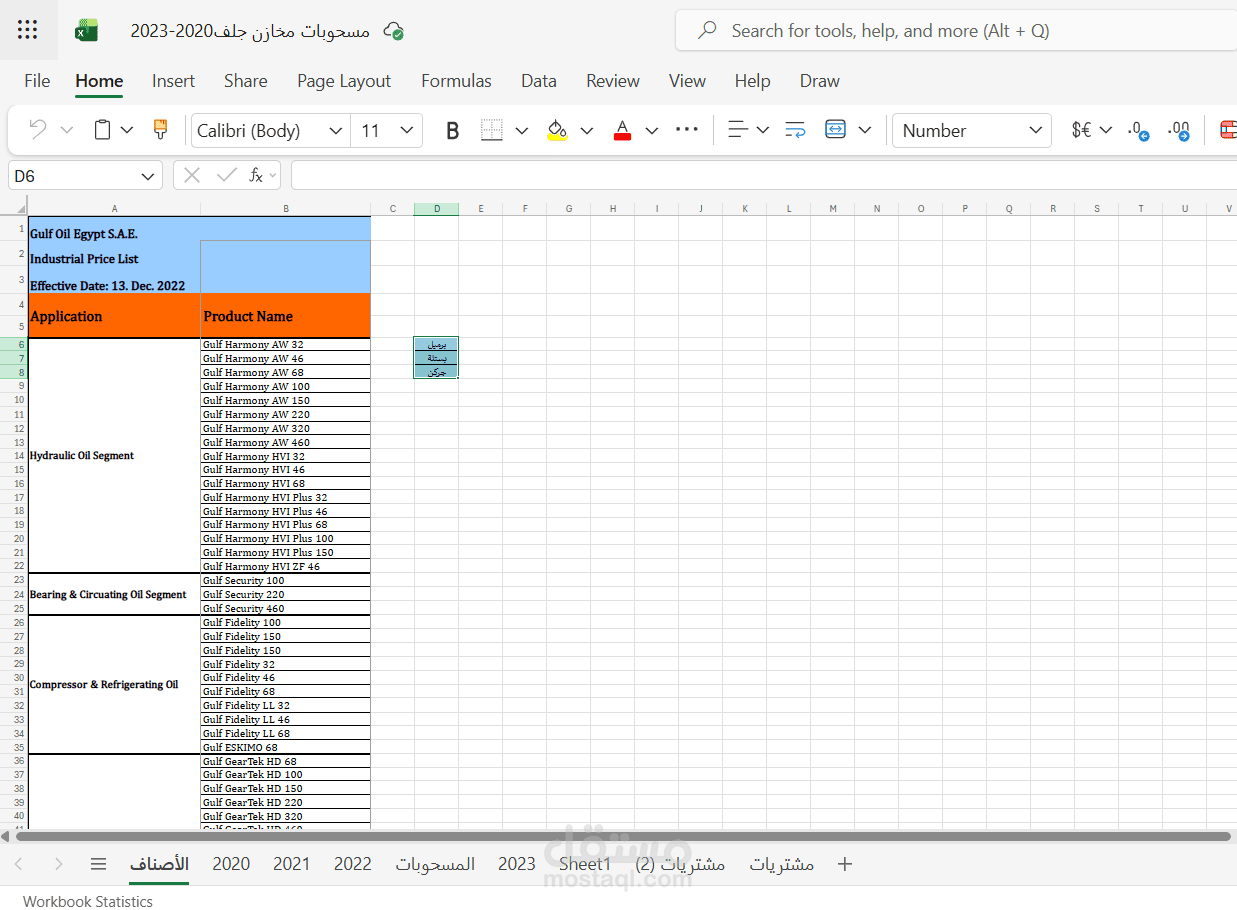Click the currency format icon

pyautogui.click(x=1081, y=130)
